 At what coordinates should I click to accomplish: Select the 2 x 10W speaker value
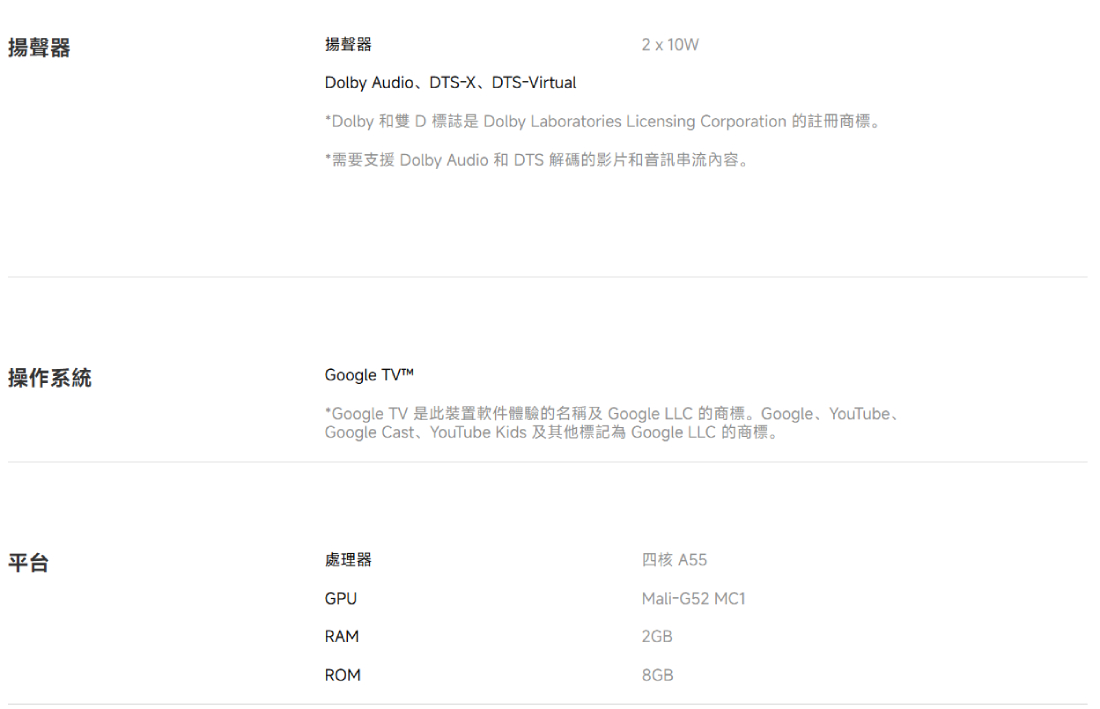tap(670, 45)
